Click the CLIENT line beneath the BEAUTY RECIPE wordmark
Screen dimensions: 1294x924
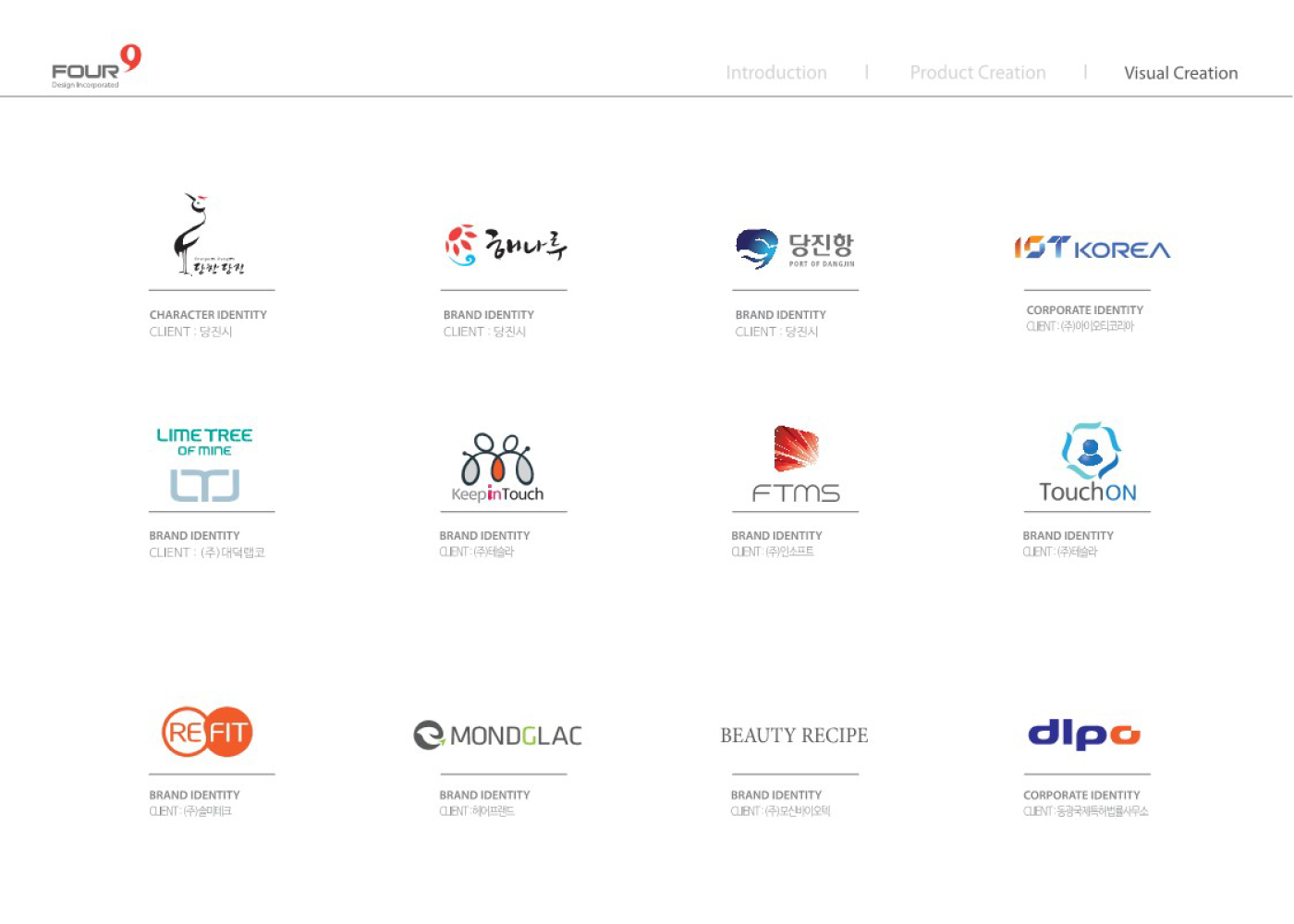(x=781, y=811)
